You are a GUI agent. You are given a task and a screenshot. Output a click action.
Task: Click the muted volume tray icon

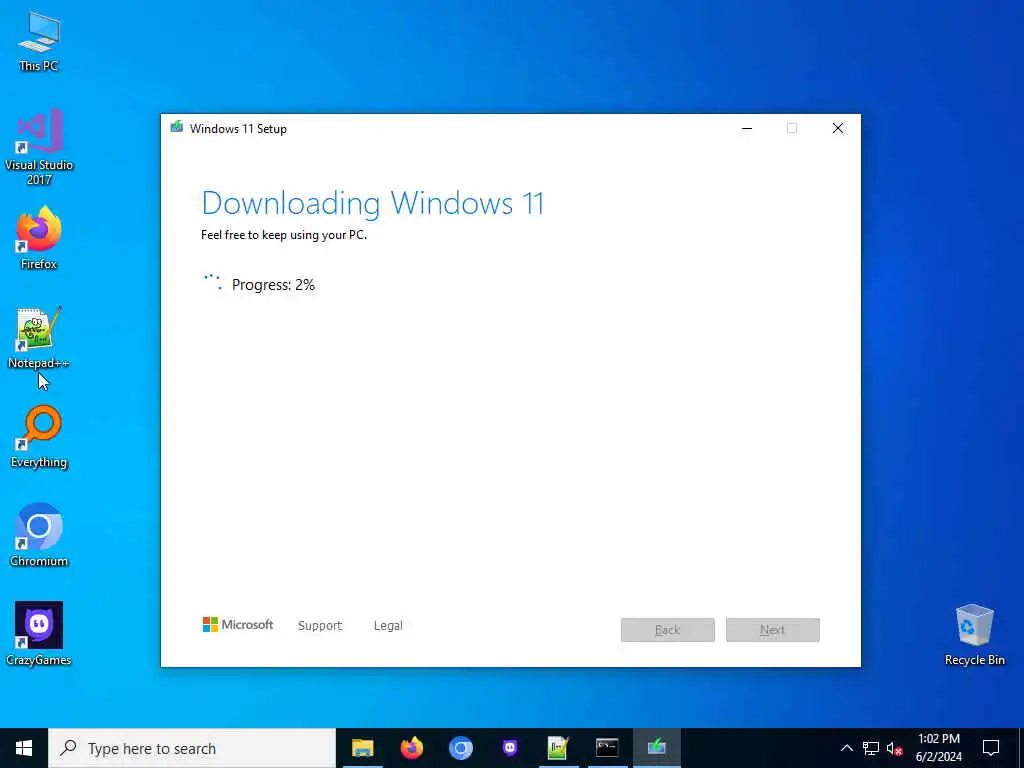pos(894,748)
